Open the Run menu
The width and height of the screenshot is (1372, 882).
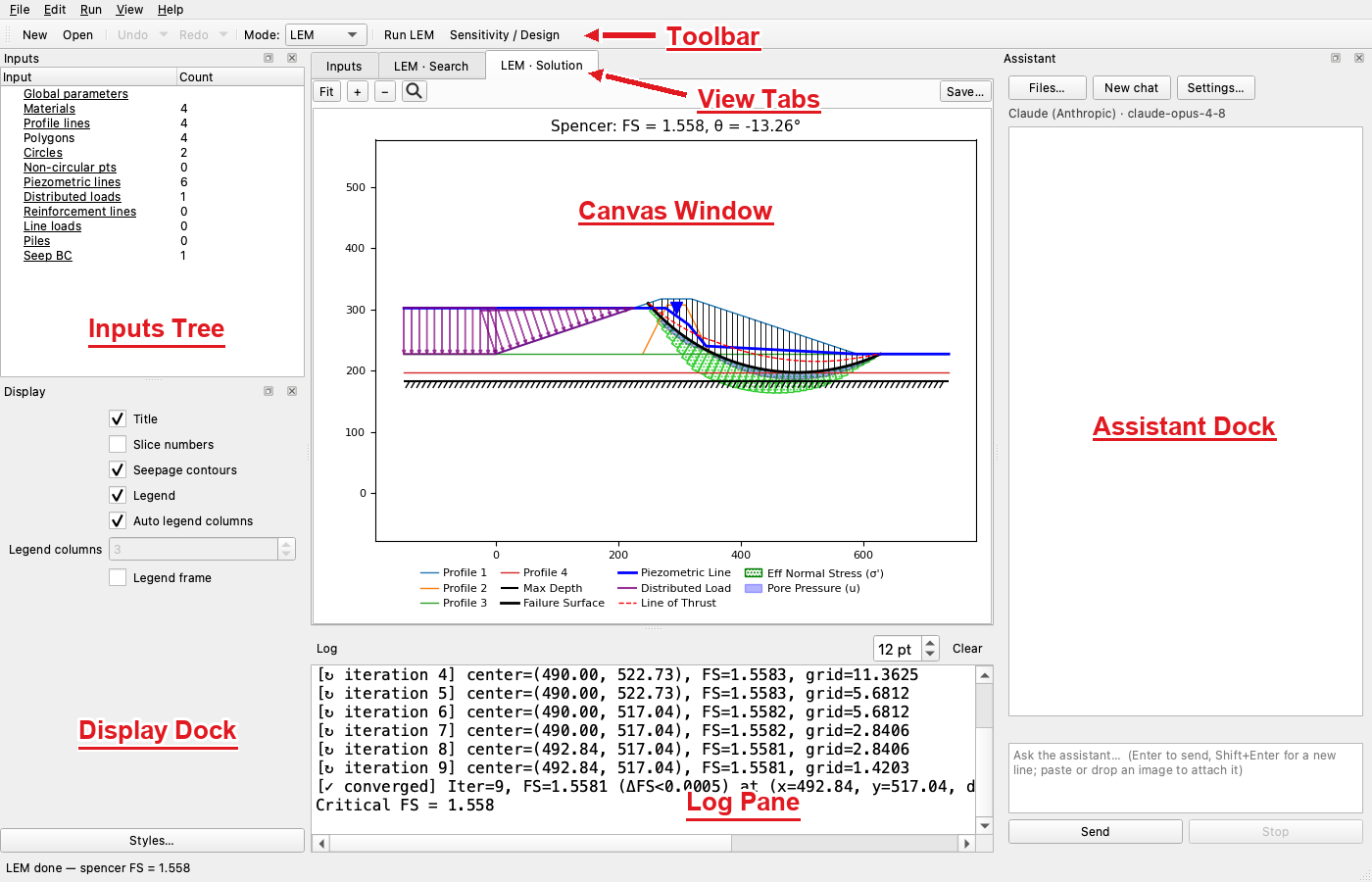[91, 10]
